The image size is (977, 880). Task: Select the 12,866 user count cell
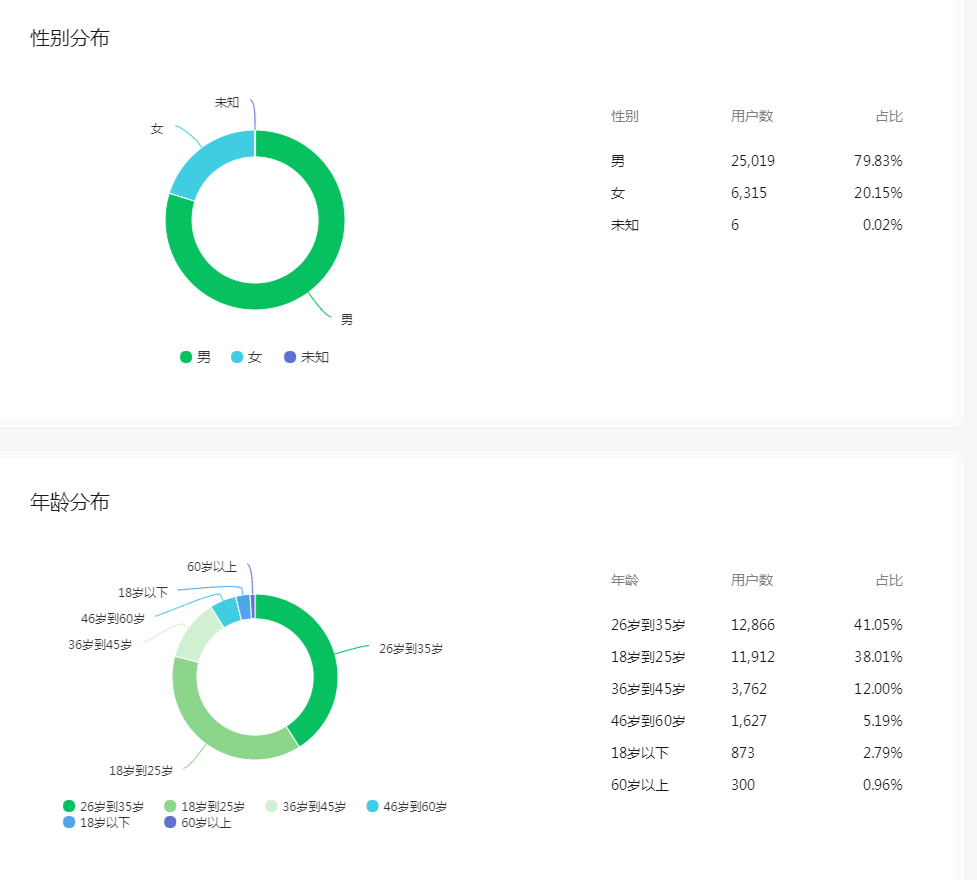pos(752,625)
